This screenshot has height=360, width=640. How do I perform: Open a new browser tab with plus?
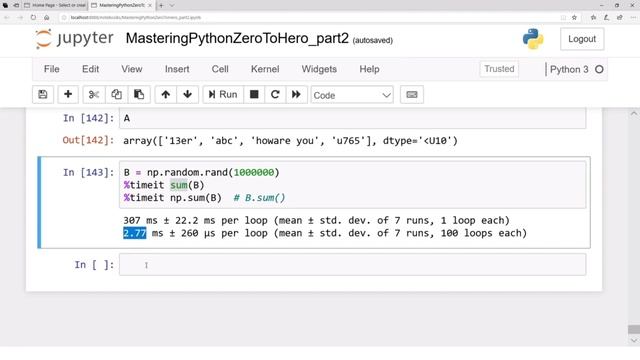[161, 5]
